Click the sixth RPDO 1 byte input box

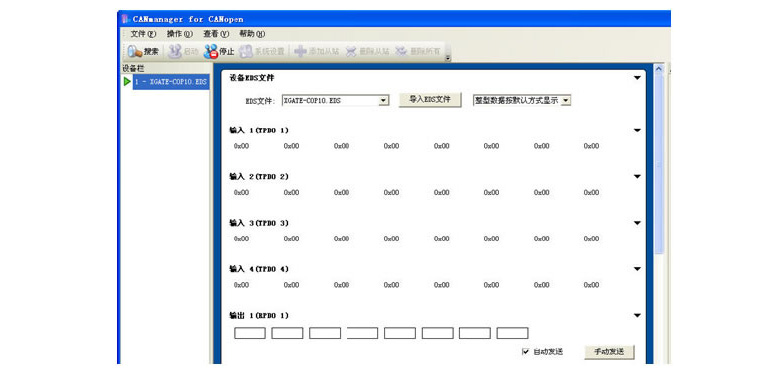point(438,333)
